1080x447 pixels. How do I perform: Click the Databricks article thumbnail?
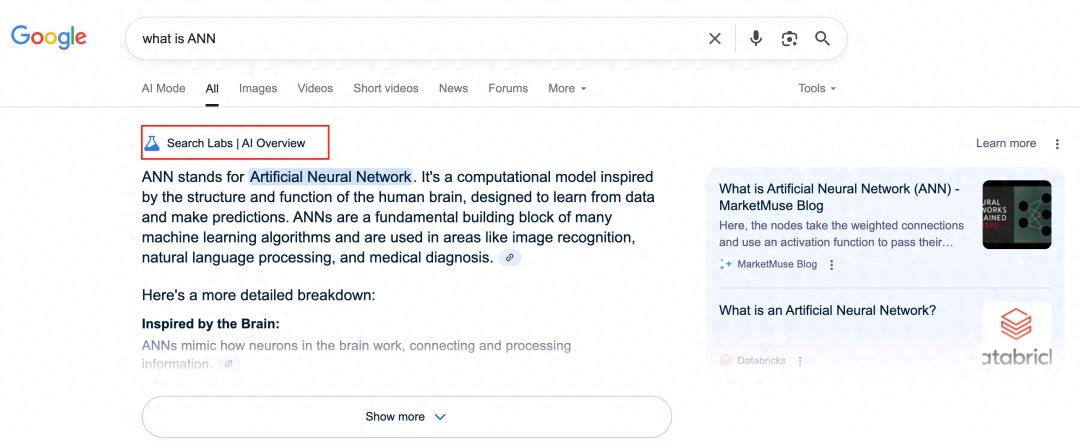1016,335
